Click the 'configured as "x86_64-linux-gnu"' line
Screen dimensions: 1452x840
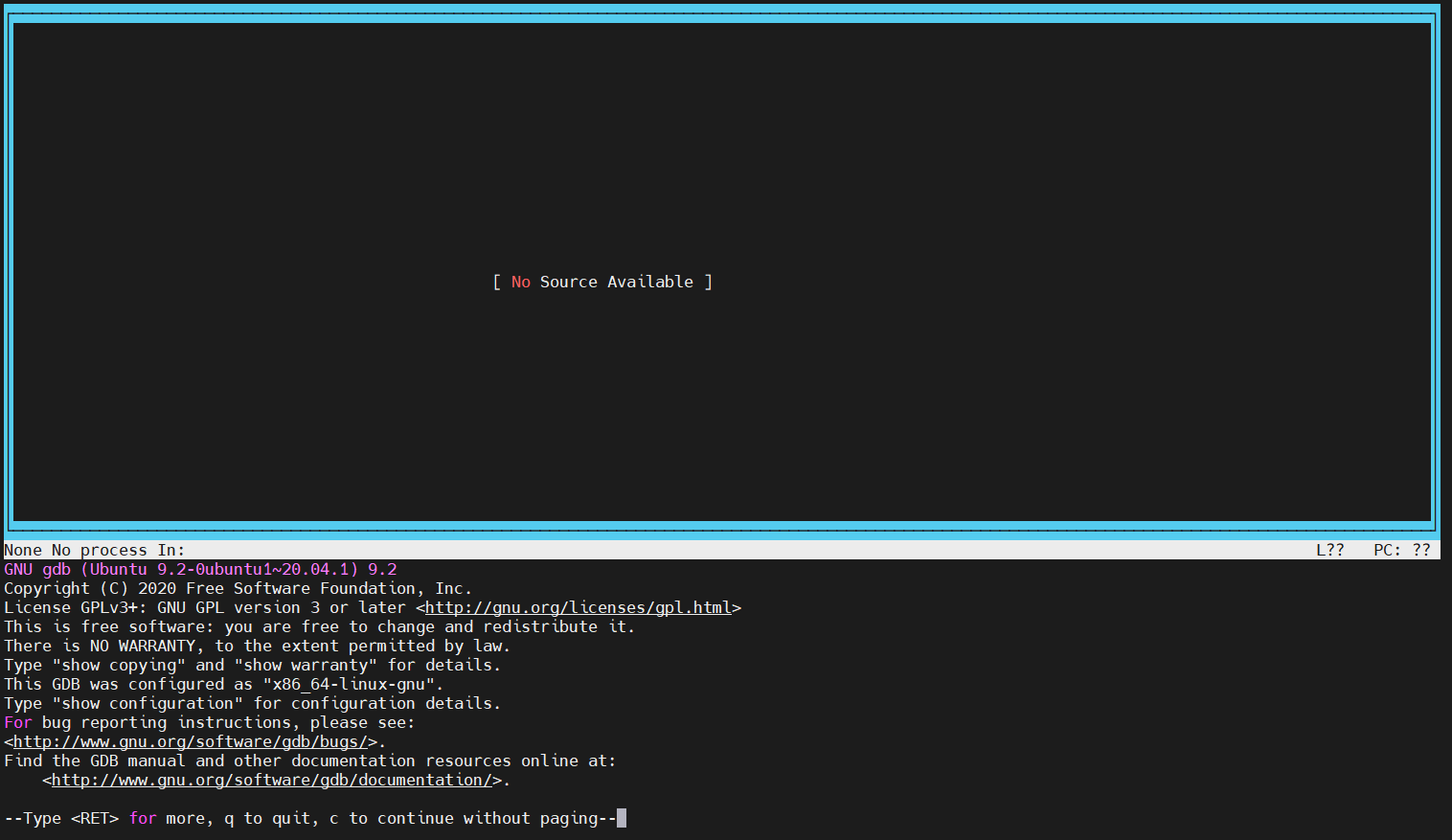pyautogui.click(x=223, y=684)
